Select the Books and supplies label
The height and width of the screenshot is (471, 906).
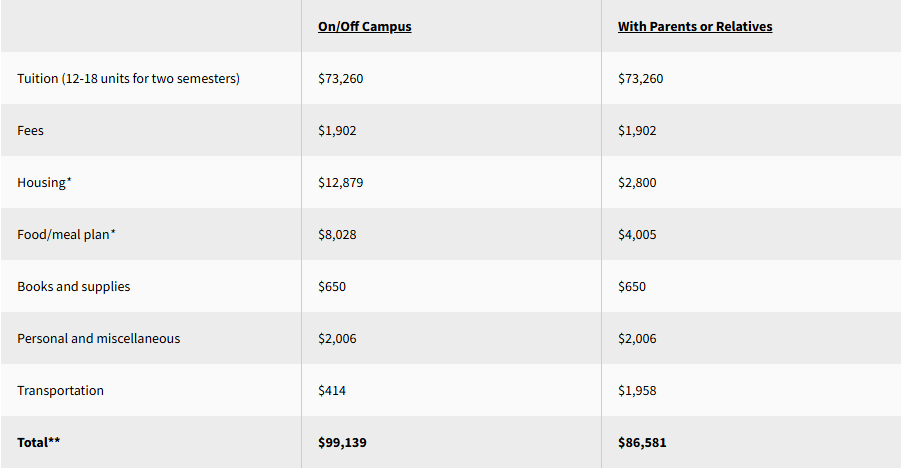tap(73, 287)
